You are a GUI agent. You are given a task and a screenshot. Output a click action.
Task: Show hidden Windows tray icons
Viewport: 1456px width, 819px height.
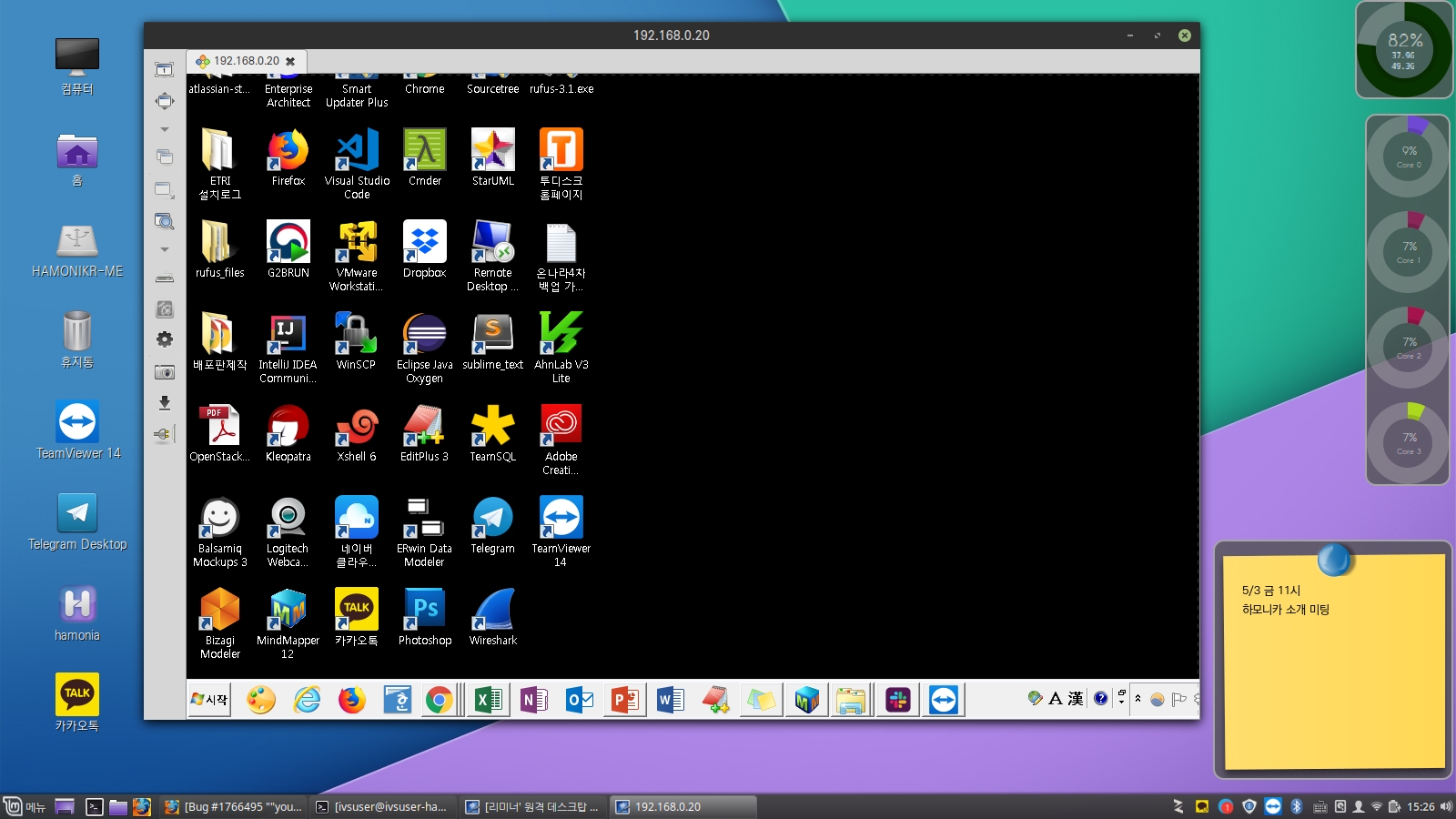pyautogui.click(x=1137, y=699)
